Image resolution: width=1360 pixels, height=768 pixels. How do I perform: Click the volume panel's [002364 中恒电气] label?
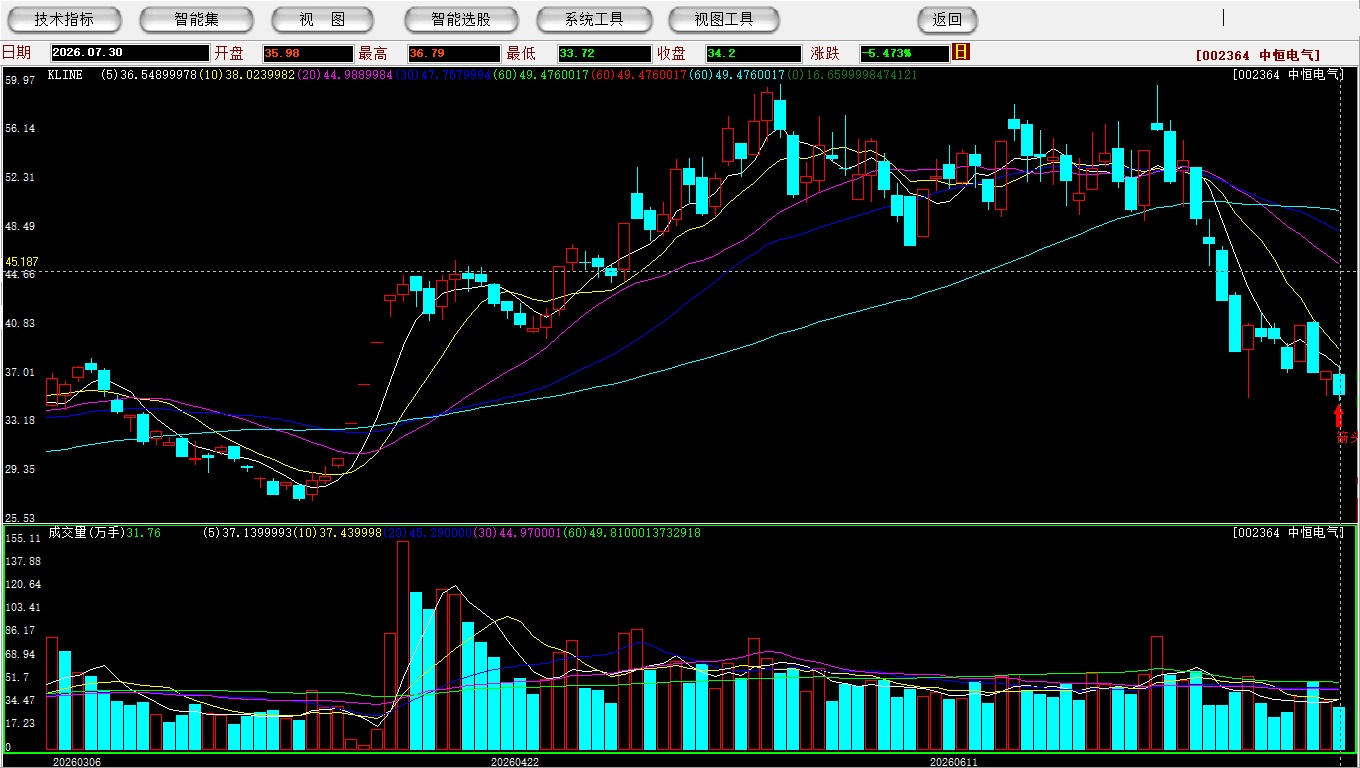(x=1287, y=533)
